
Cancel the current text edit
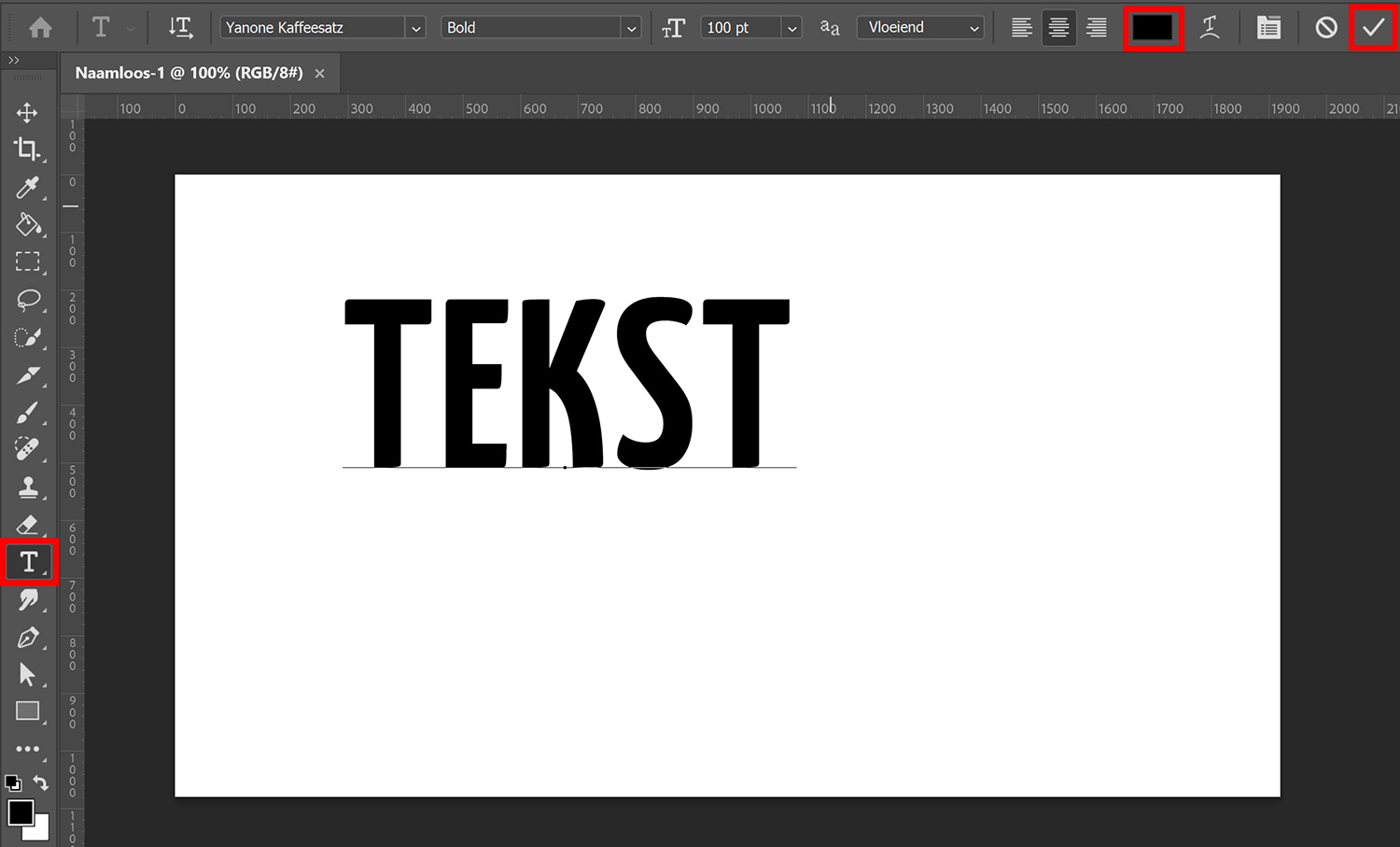click(1326, 27)
